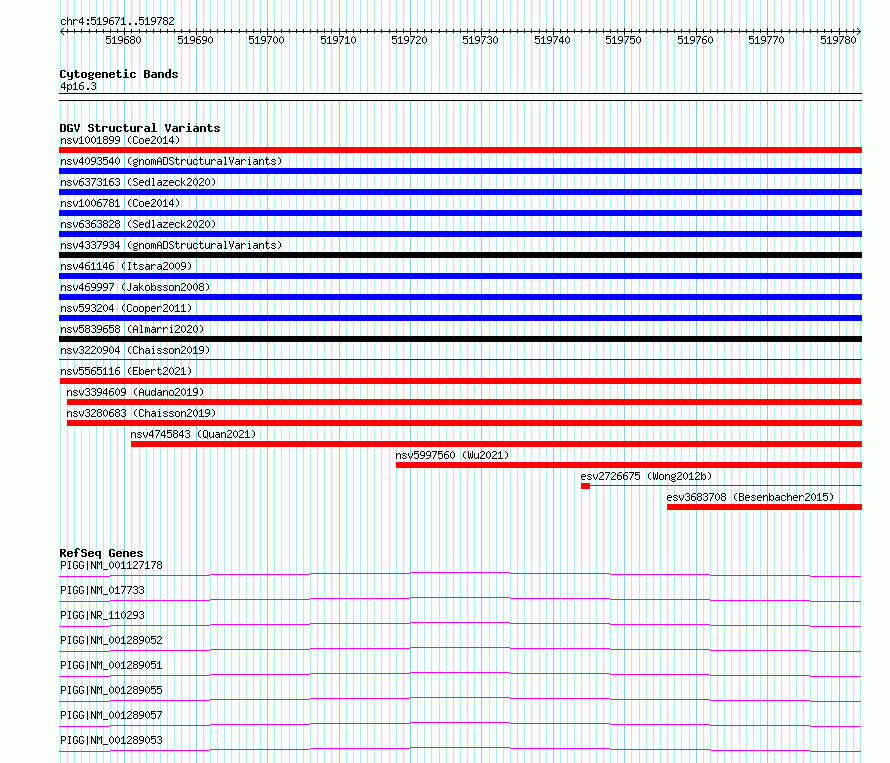Select the red bar under nsv1001899
Image resolution: width=890 pixels, height=763 pixels.
click(x=460, y=150)
